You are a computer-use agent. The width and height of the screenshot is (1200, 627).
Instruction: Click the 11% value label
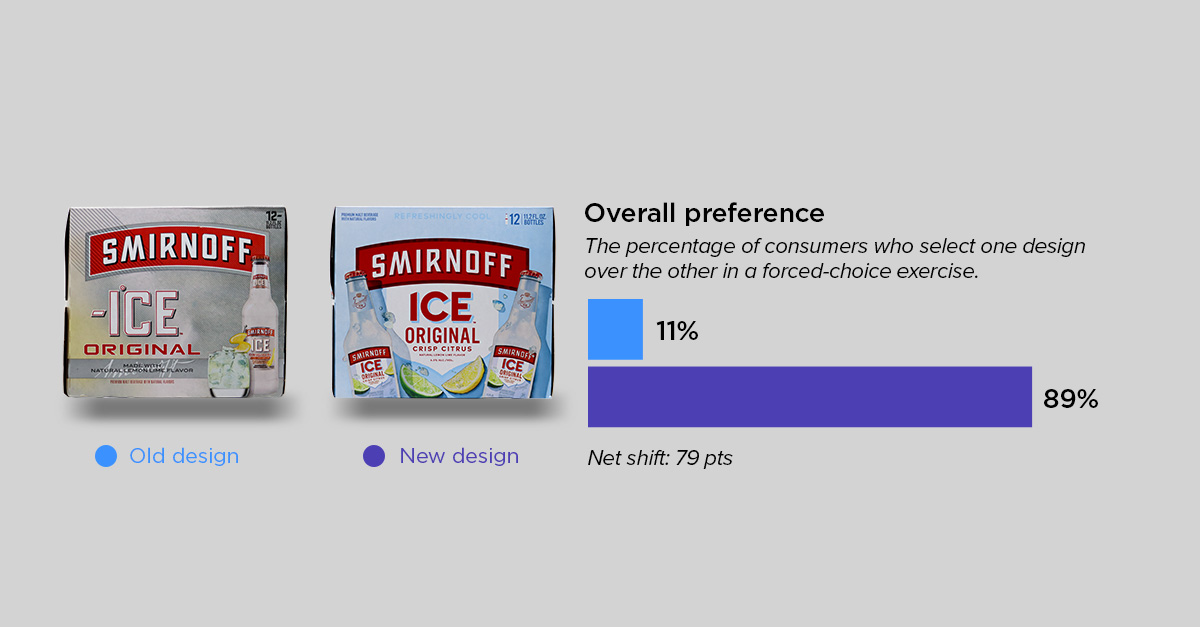(x=677, y=331)
